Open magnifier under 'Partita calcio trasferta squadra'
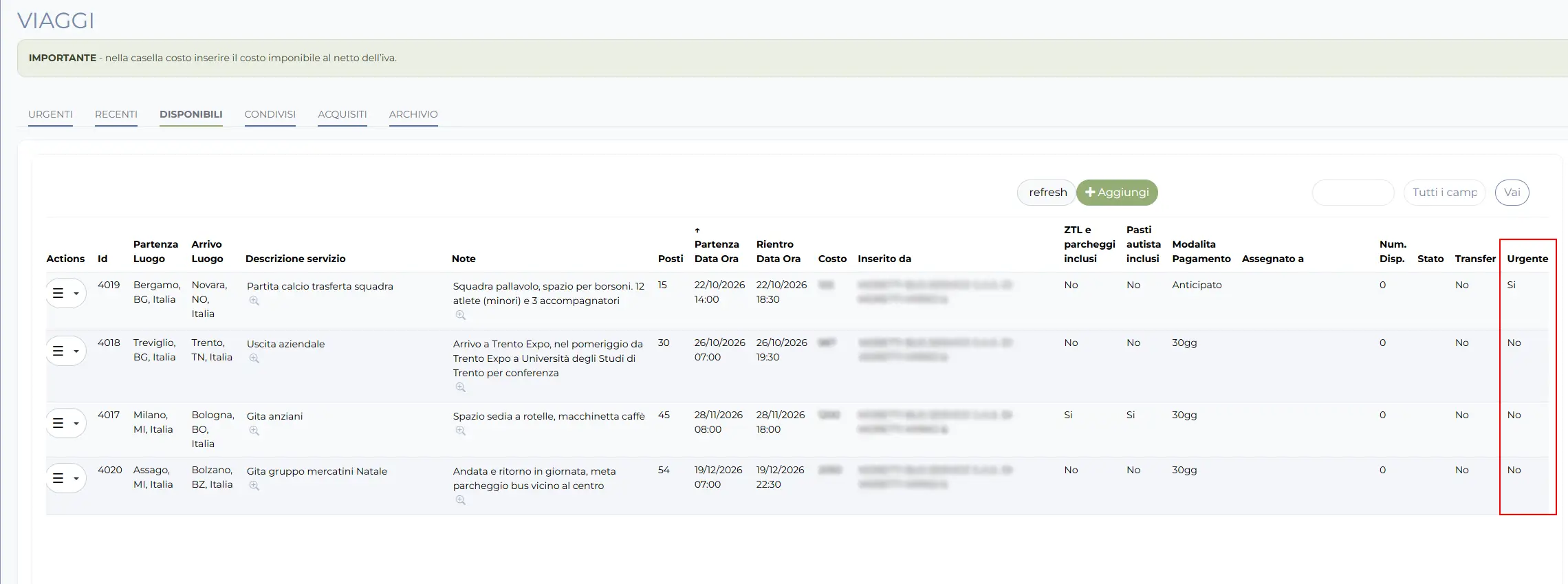Screen dimensions: 1568x584 254,301
